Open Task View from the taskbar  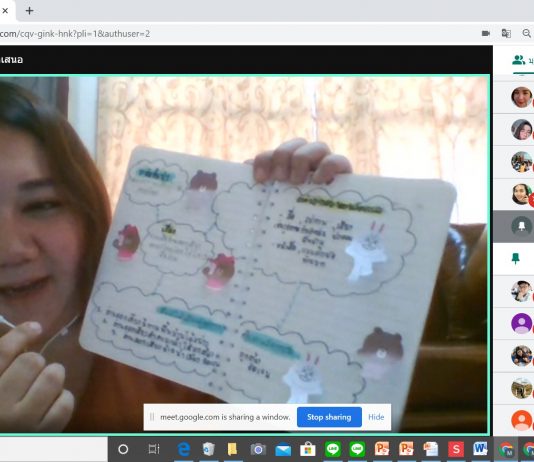pos(154,449)
